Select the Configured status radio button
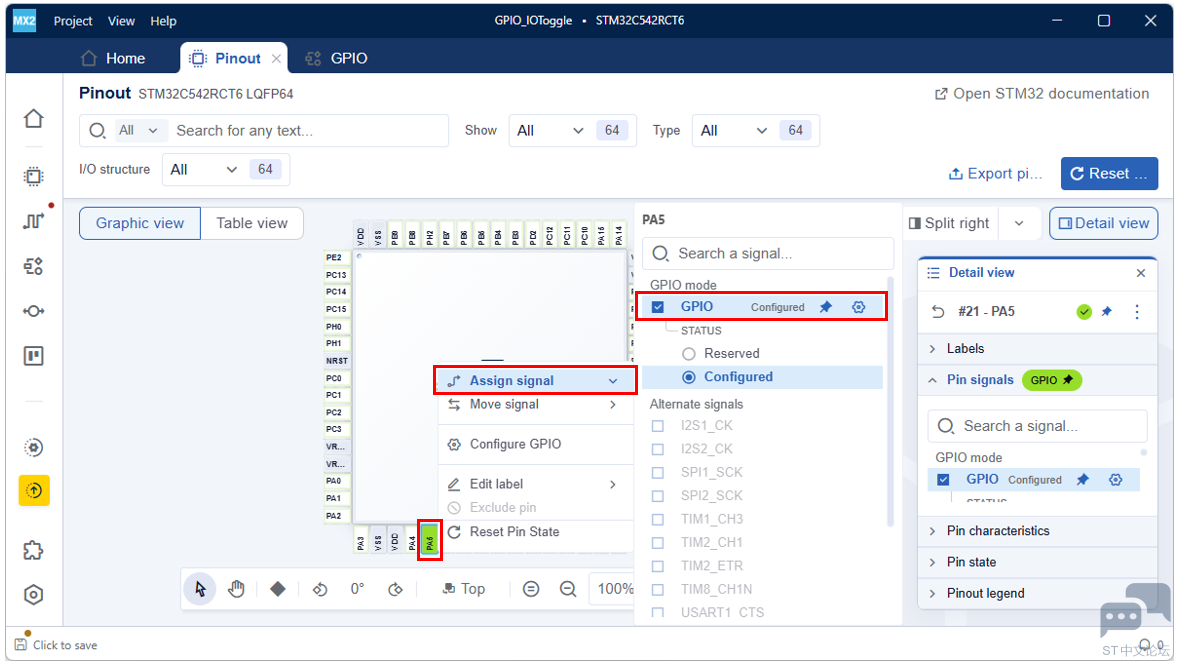 point(689,377)
